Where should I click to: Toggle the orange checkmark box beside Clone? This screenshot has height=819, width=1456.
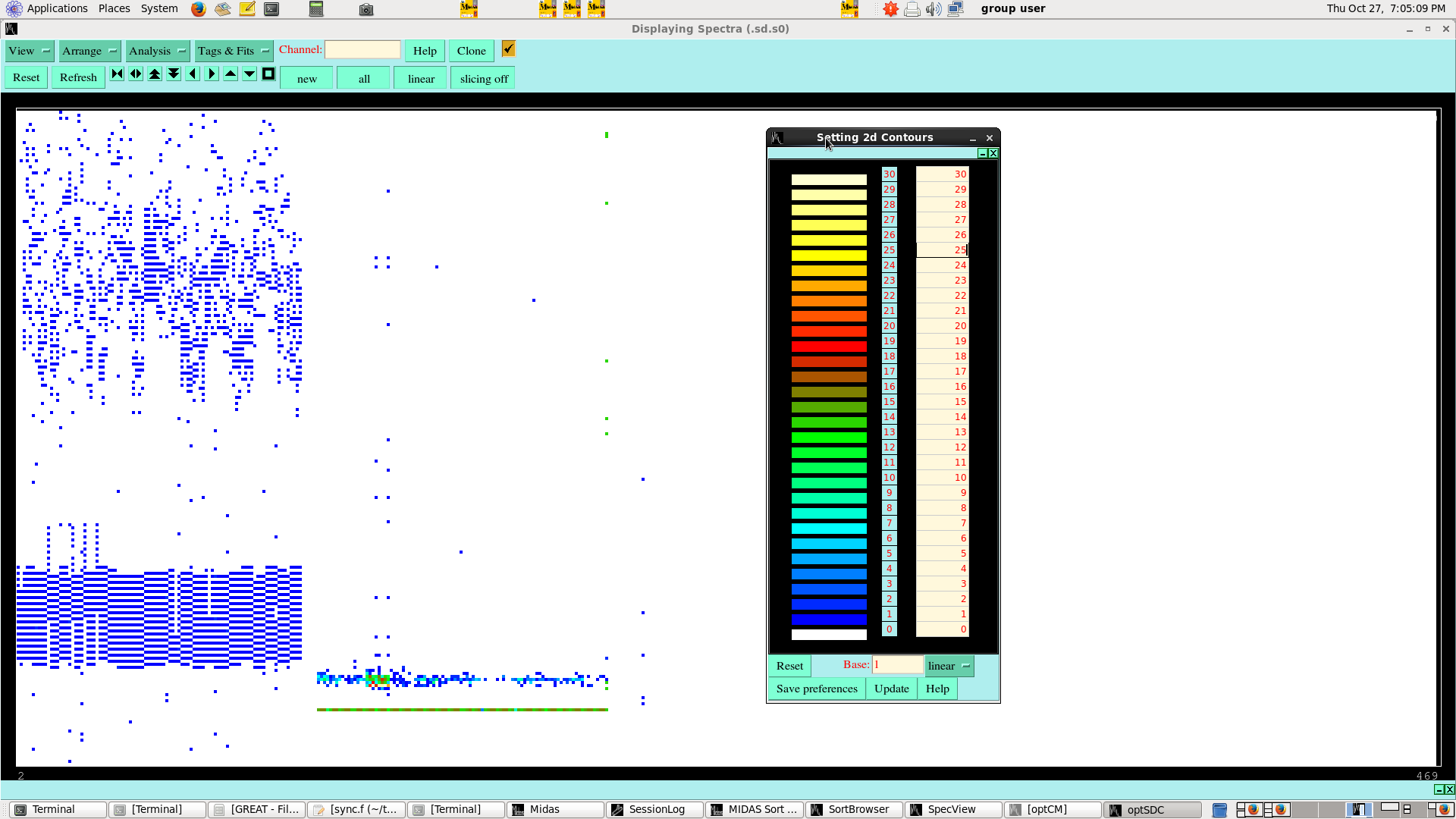pos(509,49)
